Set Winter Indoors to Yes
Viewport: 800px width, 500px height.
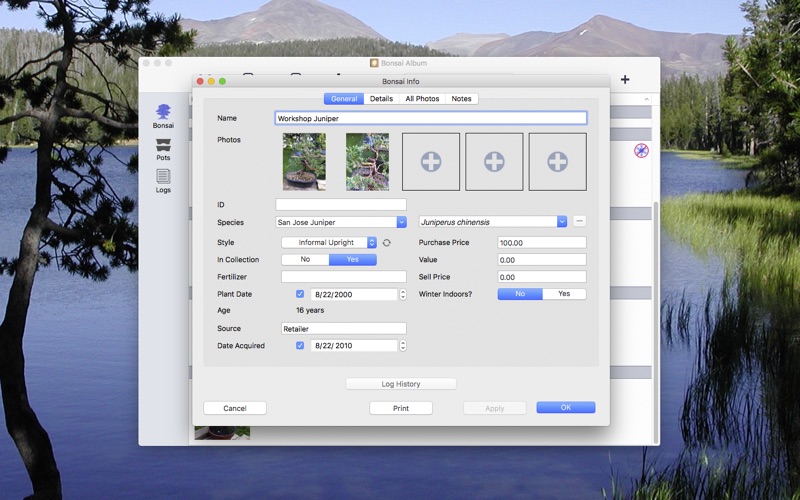pos(564,294)
